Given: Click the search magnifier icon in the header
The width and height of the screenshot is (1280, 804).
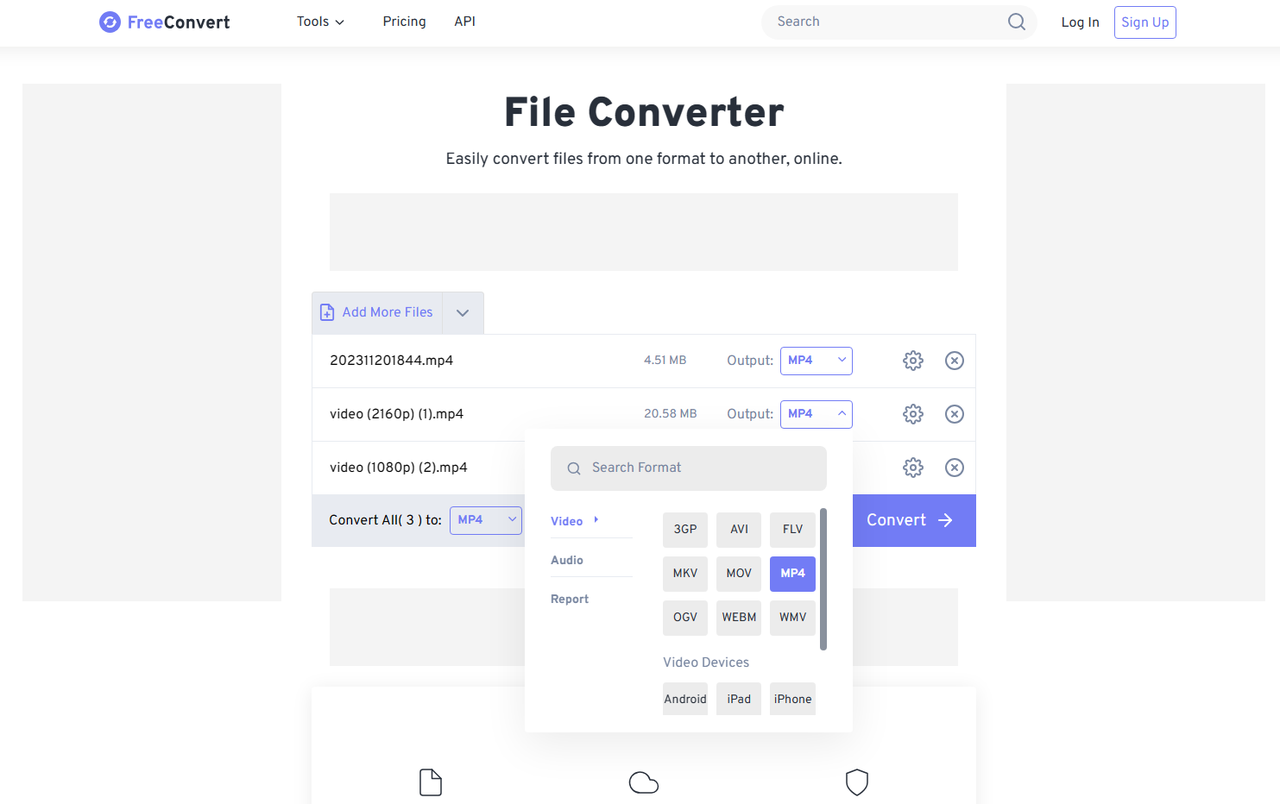Looking at the screenshot, I should coord(1016,21).
